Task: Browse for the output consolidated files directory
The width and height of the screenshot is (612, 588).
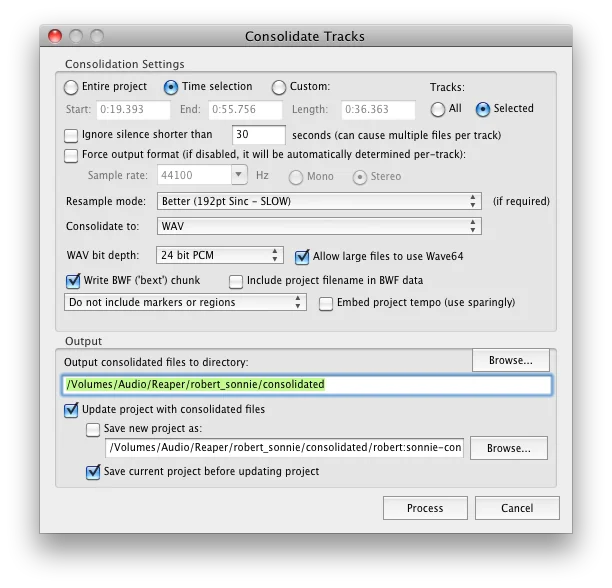Action: point(511,360)
